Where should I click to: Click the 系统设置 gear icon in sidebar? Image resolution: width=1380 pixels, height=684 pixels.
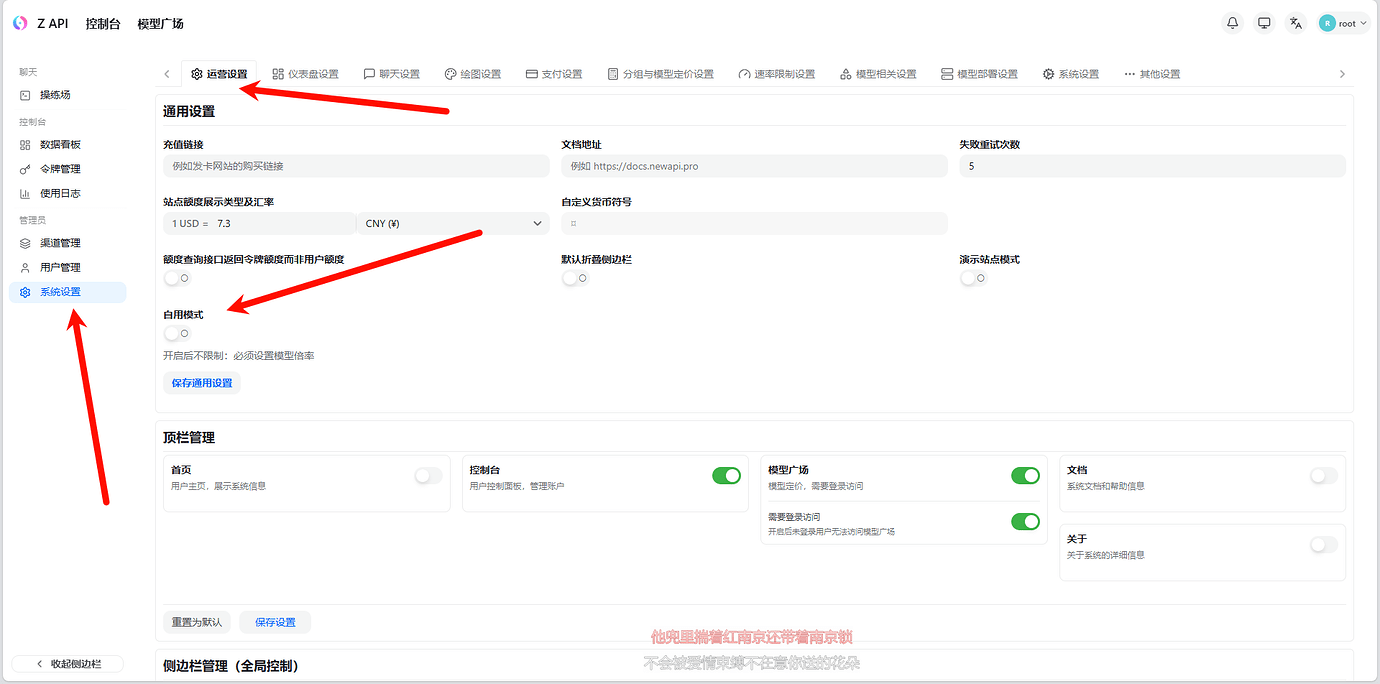click(x=25, y=292)
